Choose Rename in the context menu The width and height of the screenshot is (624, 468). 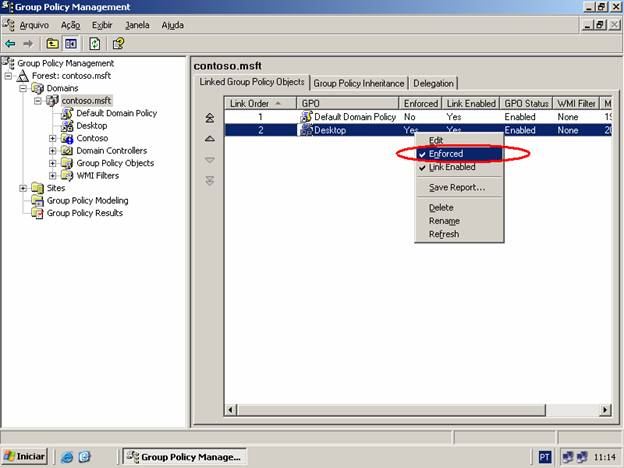458,221
